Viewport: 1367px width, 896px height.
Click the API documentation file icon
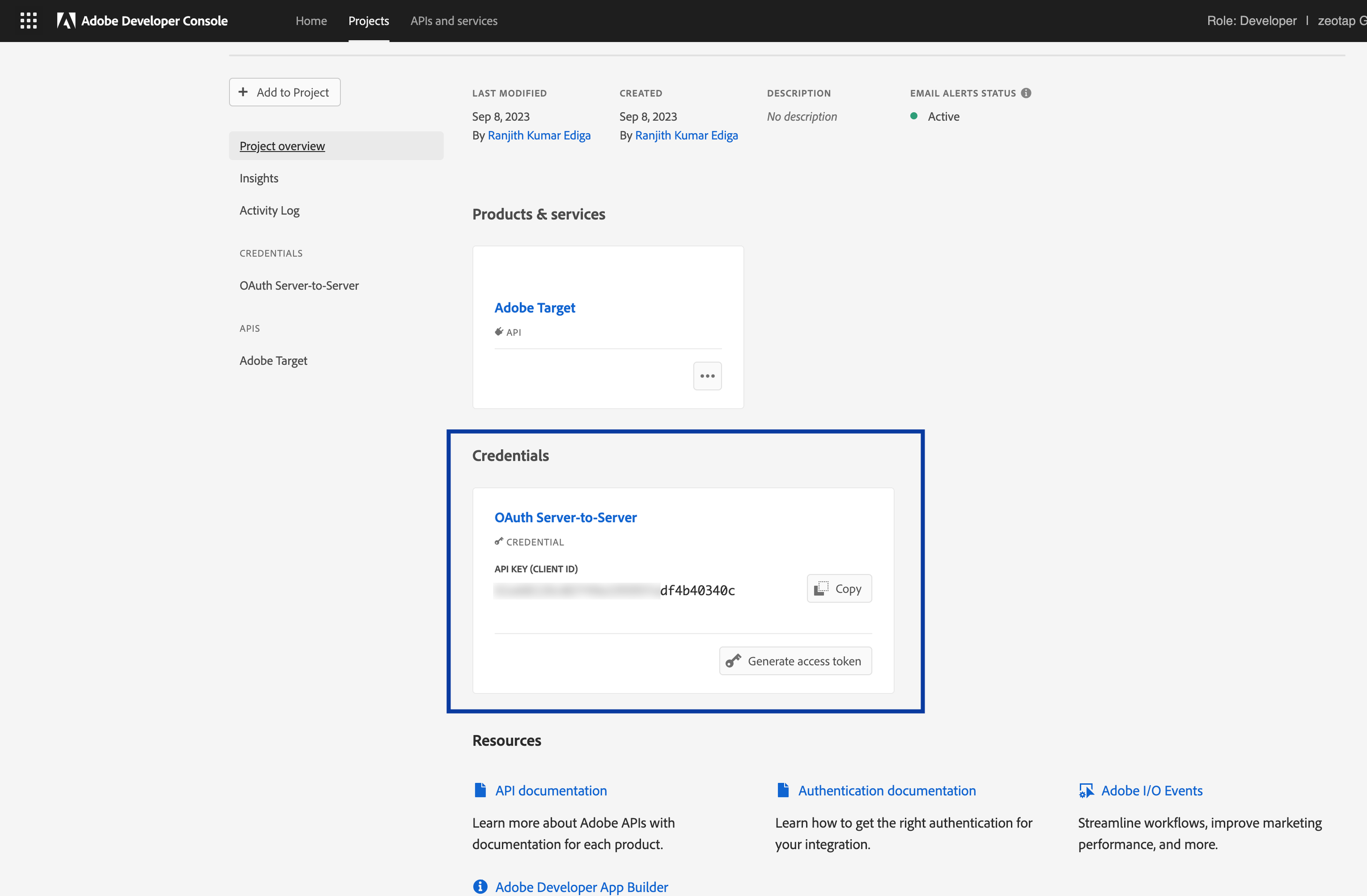[480, 790]
